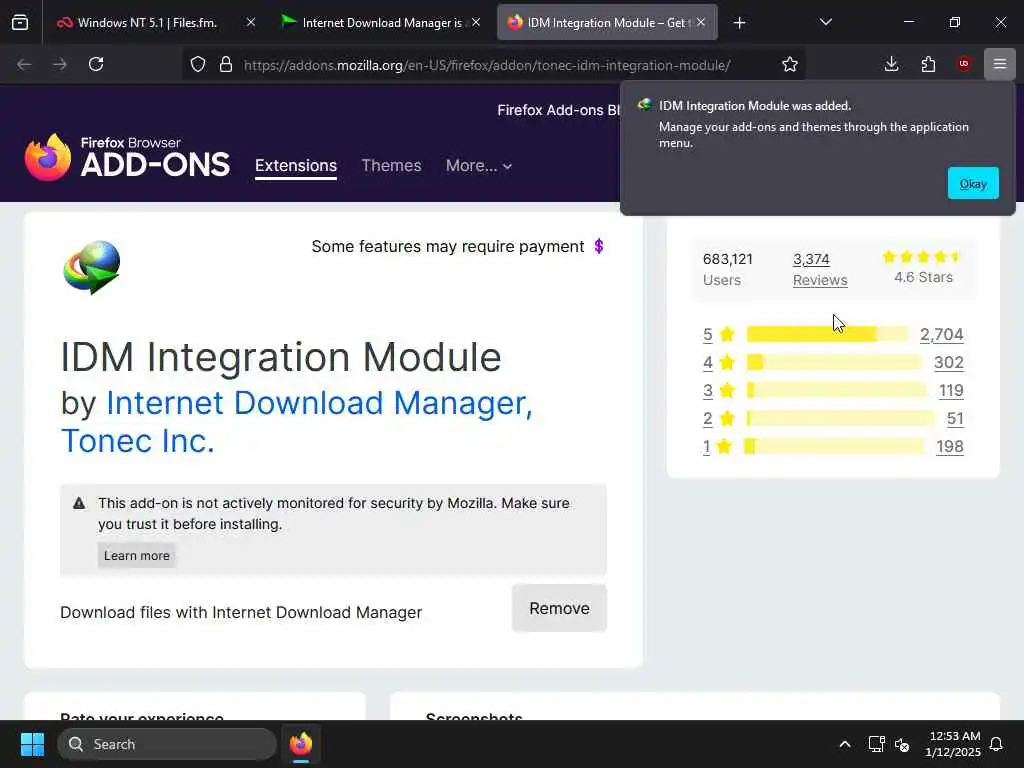Bookmark this page with the star icon
The image size is (1024, 768).
790,64
